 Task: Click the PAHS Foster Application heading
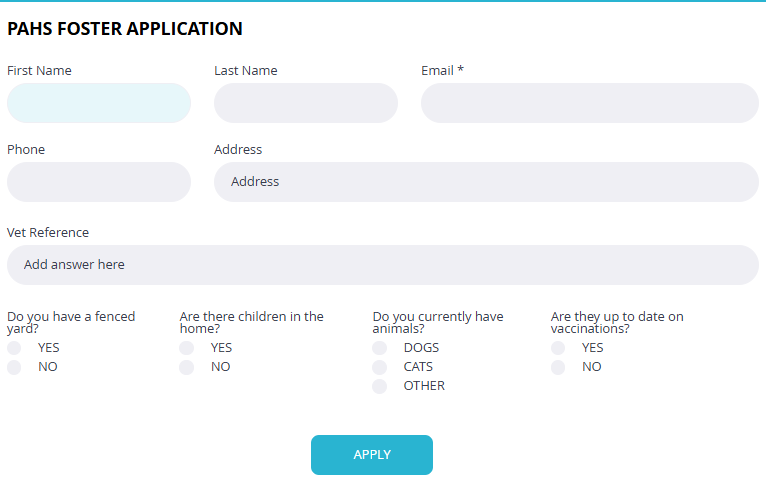(x=125, y=29)
